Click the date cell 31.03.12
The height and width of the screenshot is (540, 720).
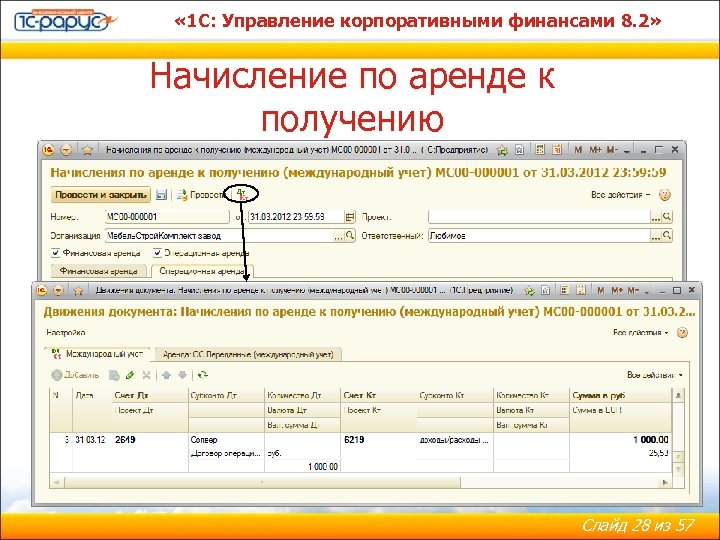click(90, 440)
